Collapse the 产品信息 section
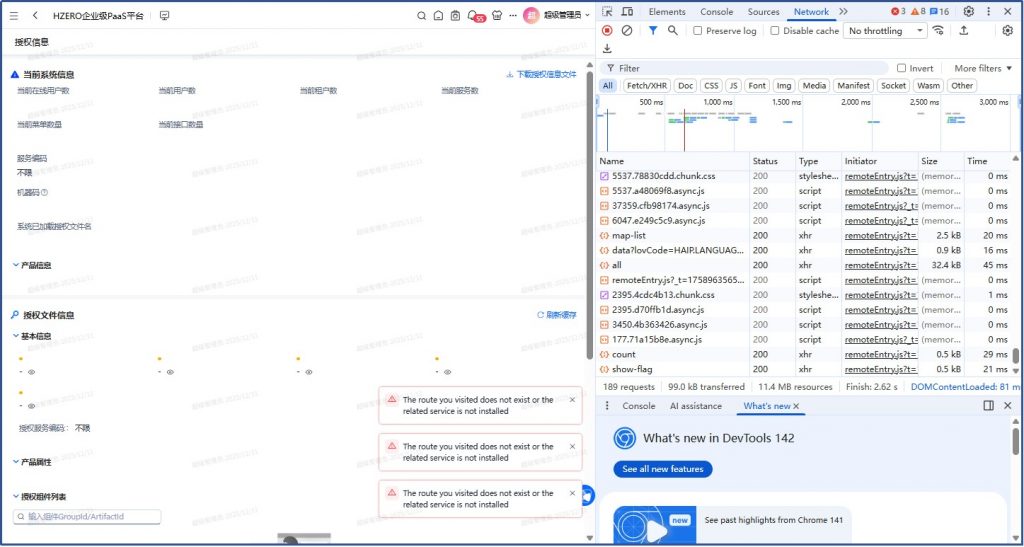The image size is (1024, 547). click(16, 266)
